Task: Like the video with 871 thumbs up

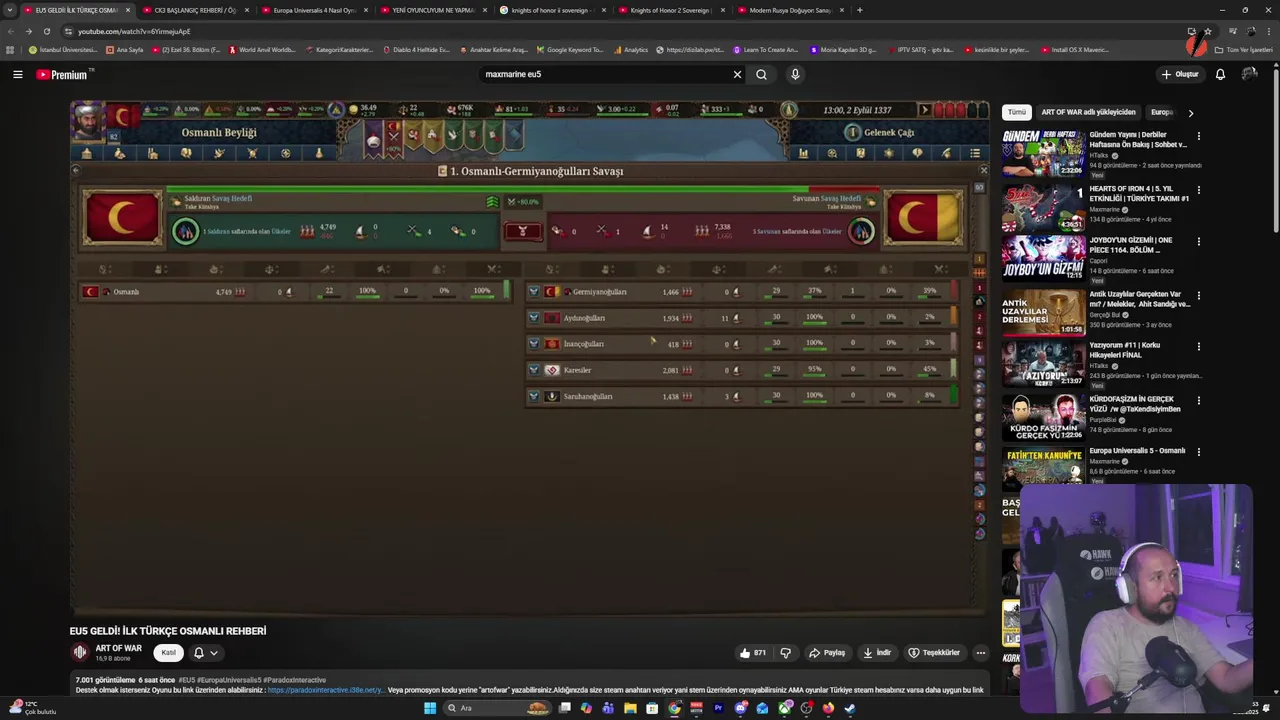Action: click(753, 653)
